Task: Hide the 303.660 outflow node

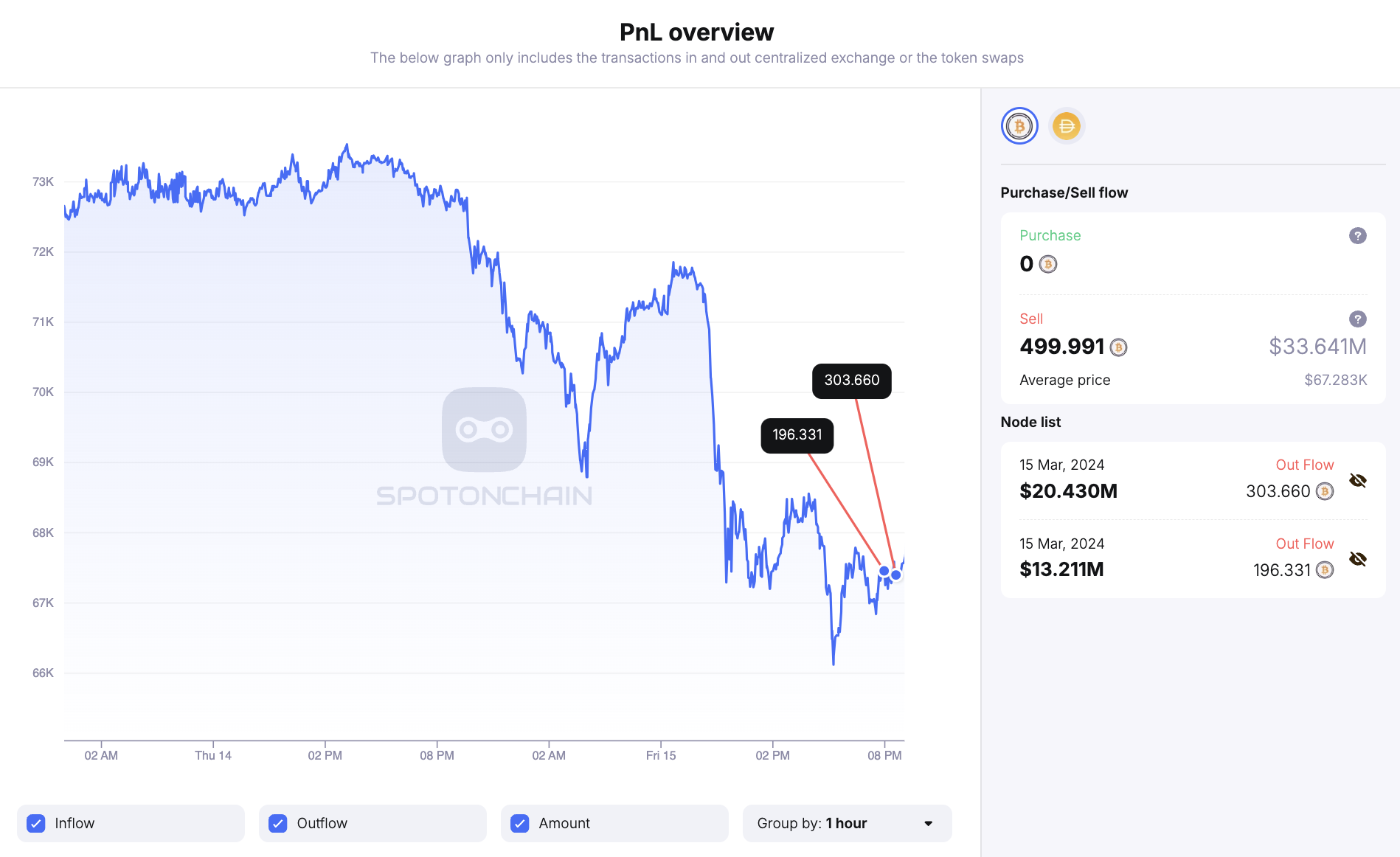Action: (x=1357, y=481)
